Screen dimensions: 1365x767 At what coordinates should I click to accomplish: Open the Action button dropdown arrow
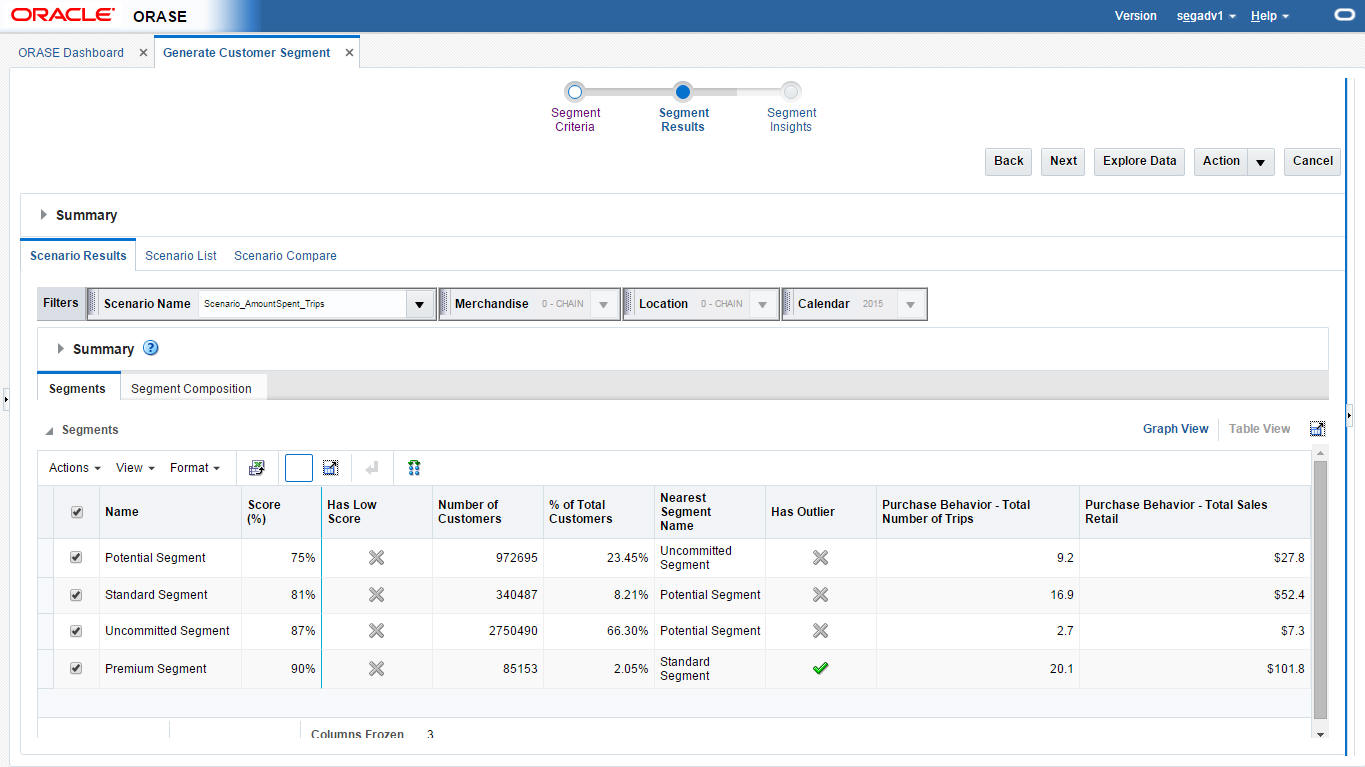[1260, 162]
